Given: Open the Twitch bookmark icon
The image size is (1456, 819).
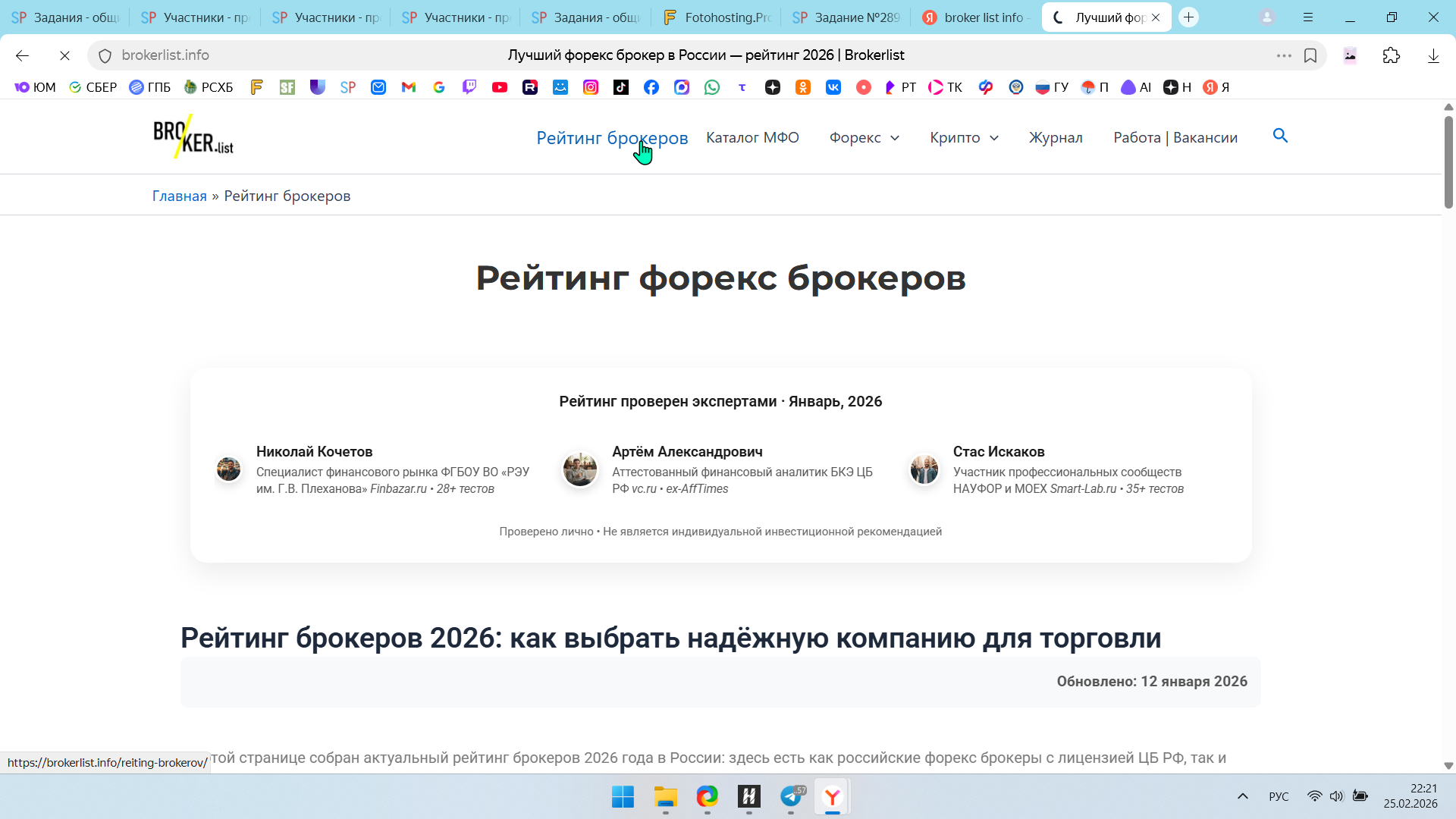Looking at the screenshot, I should [x=469, y=87].
